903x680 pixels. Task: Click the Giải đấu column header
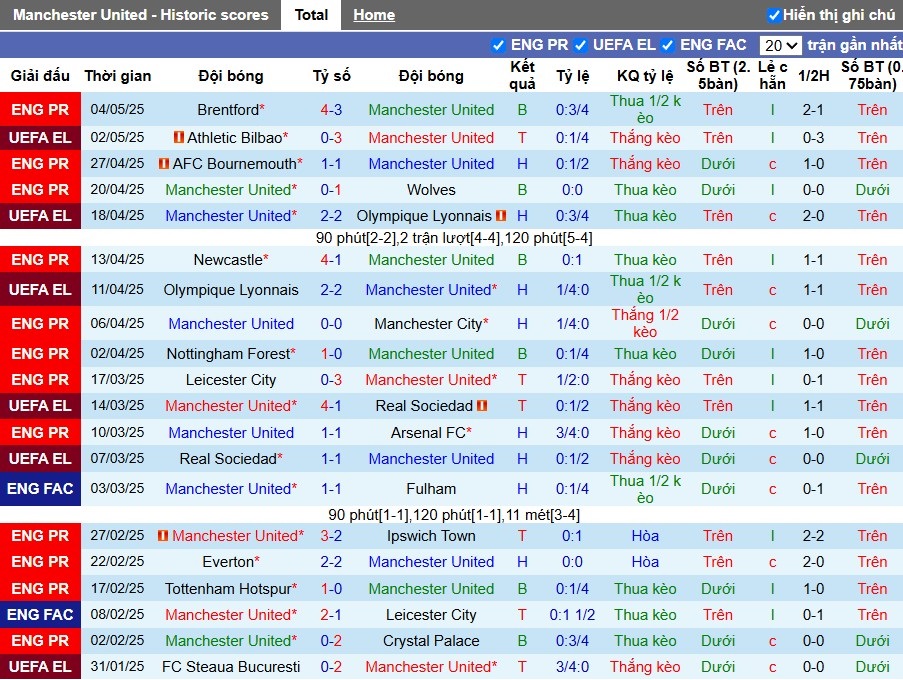[x=40, y=75]
